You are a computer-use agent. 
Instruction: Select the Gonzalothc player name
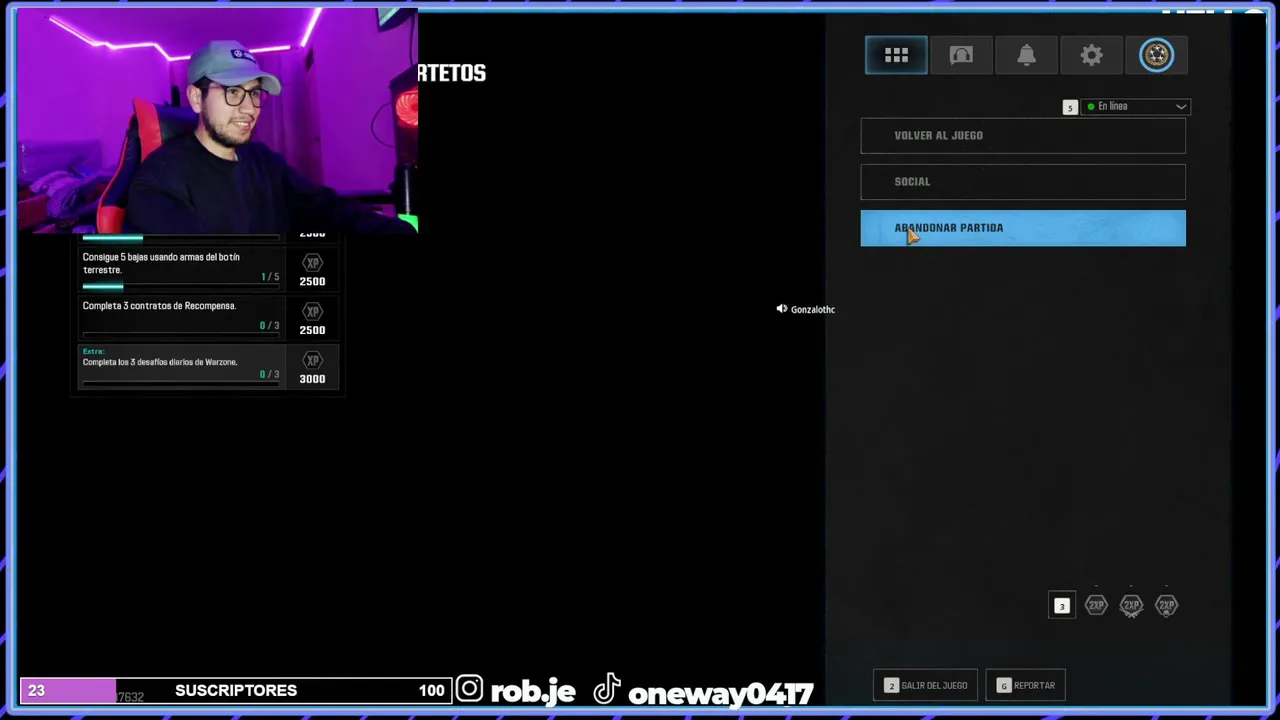pos(813,310)
